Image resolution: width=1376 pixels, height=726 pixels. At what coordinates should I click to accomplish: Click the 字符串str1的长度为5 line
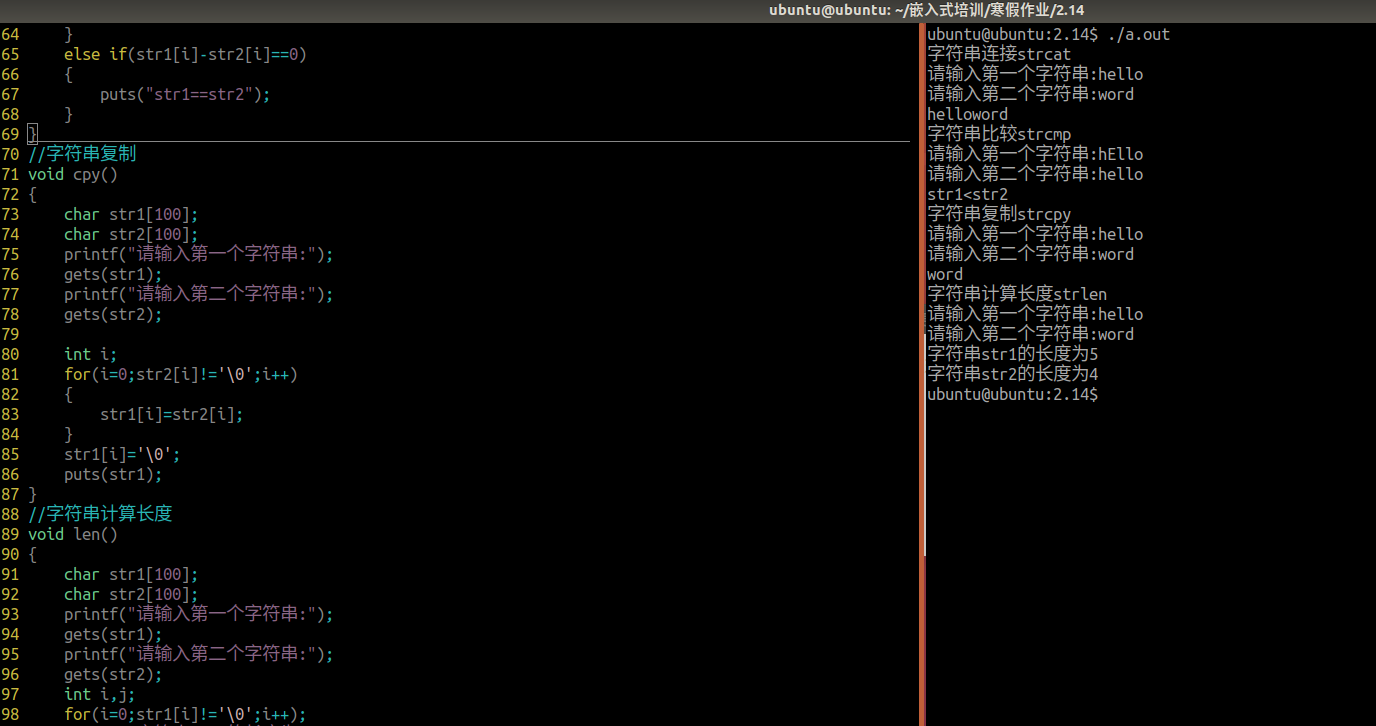[1012, 354]
